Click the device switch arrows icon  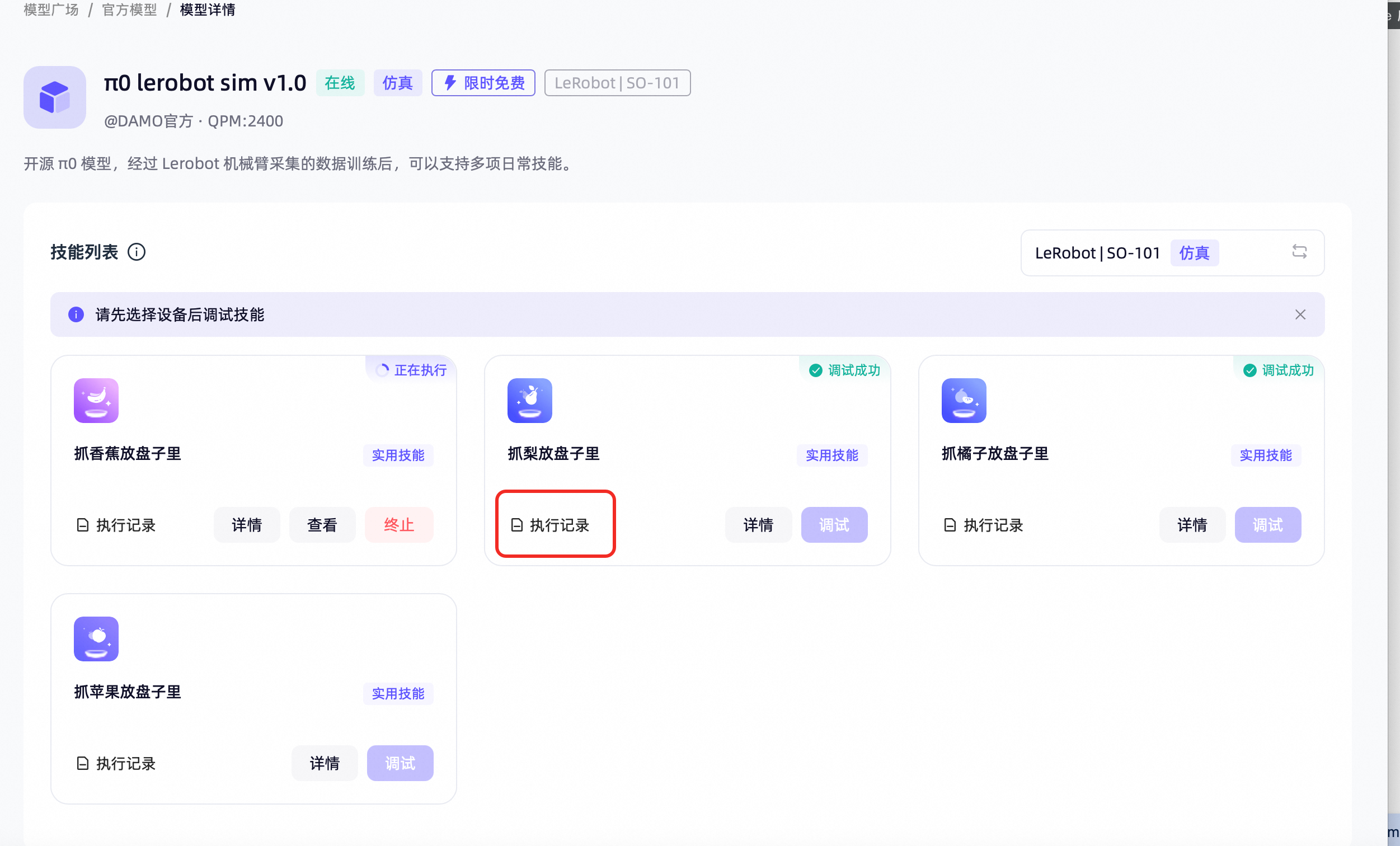pyautogui.click(x=1299, y=252)
